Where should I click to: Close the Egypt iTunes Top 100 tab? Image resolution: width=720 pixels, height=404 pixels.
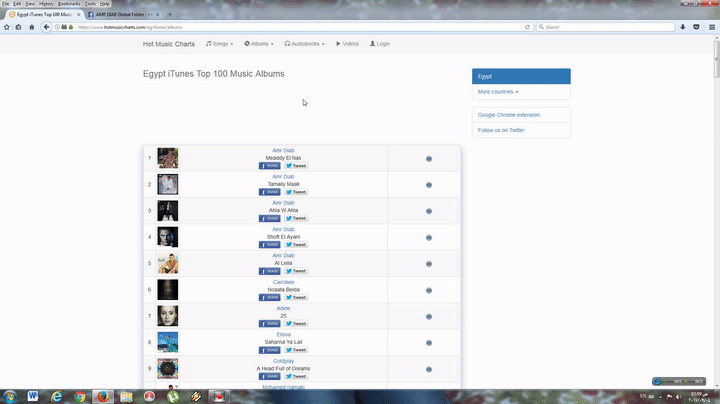click(x=79, y=14)
